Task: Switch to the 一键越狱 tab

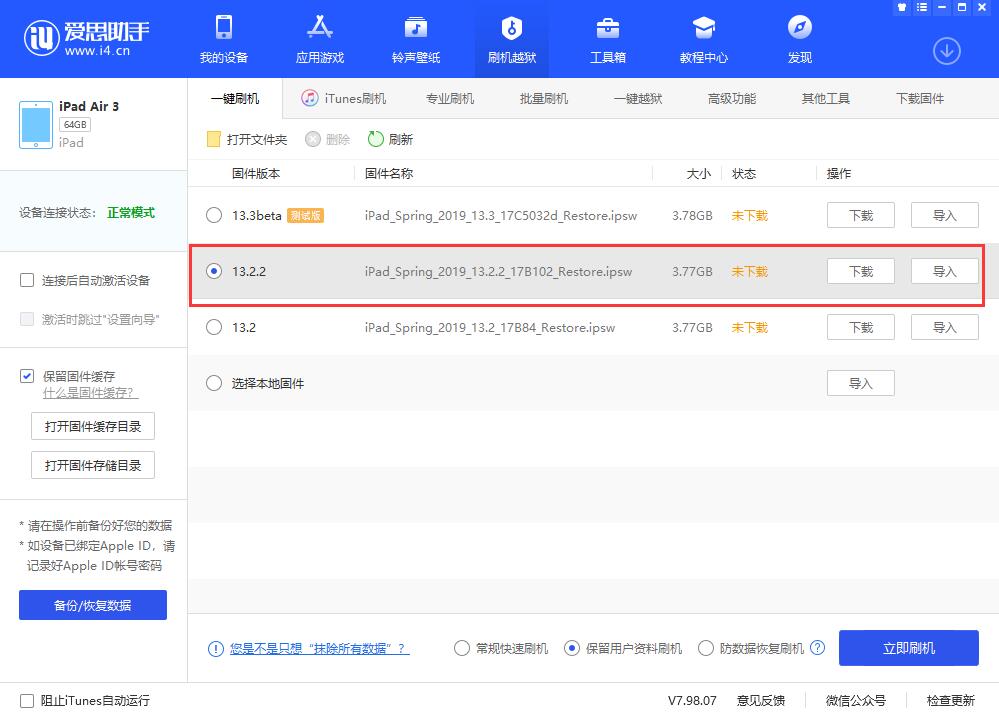Action: tap(637, 98)
